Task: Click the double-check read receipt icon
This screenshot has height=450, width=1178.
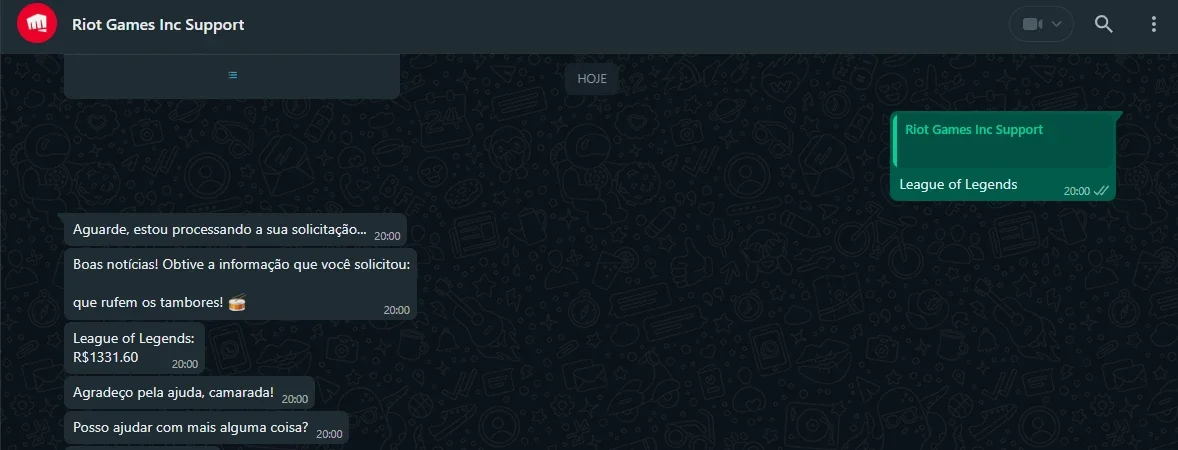Action: tap(1101, 191)
